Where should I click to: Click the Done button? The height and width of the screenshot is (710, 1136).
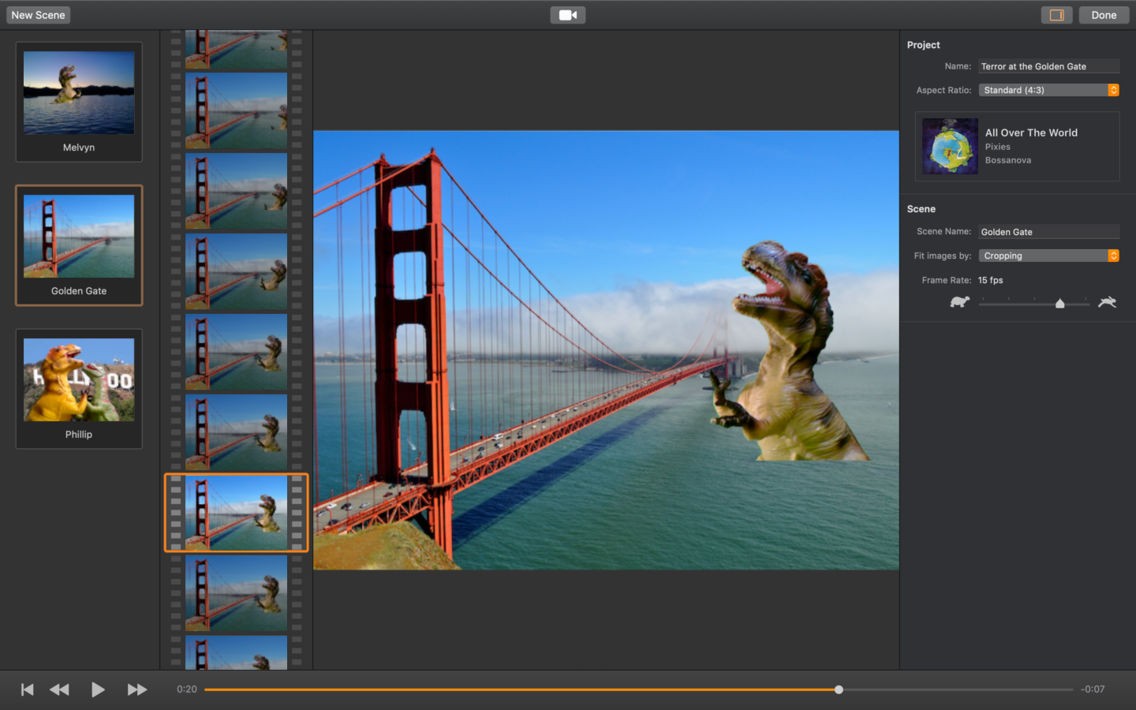click(x=1103, y=15)
